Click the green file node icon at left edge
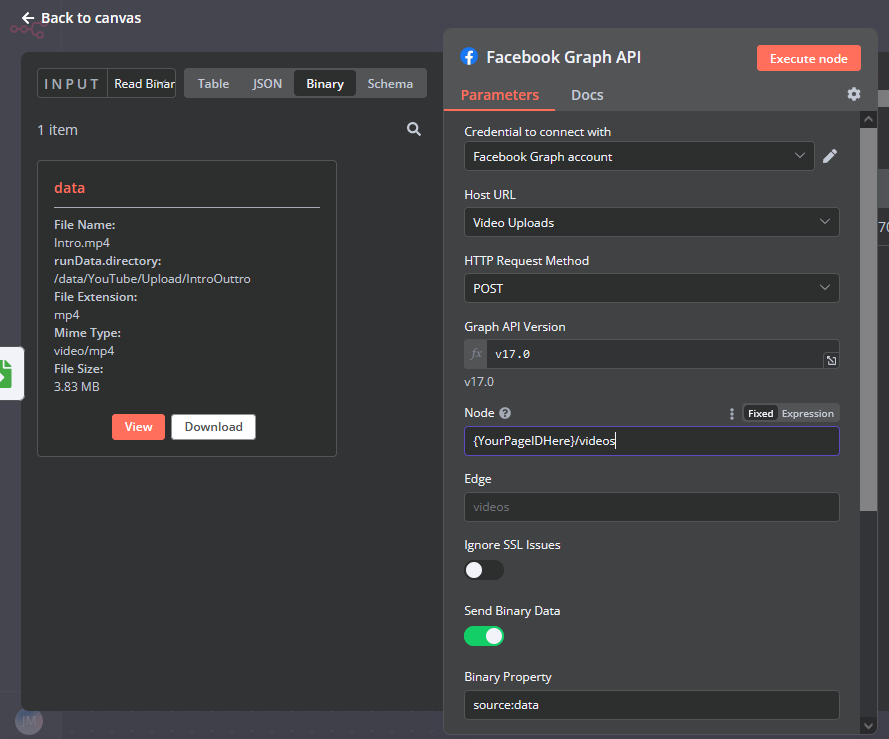Viewport: 889px width, 739px height. (6, 374)
